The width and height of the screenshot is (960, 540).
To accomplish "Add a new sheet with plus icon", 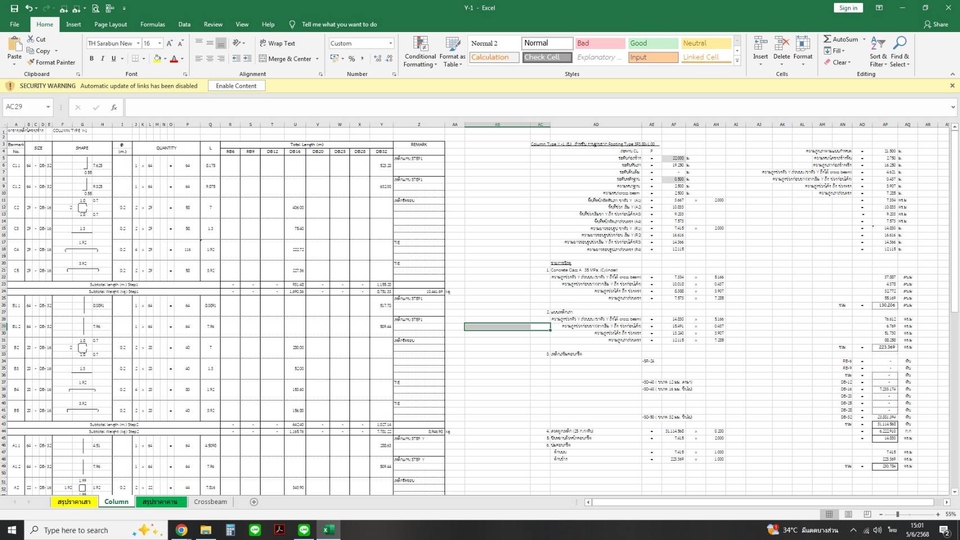I will pyautogui.click(x=253, y=502).
